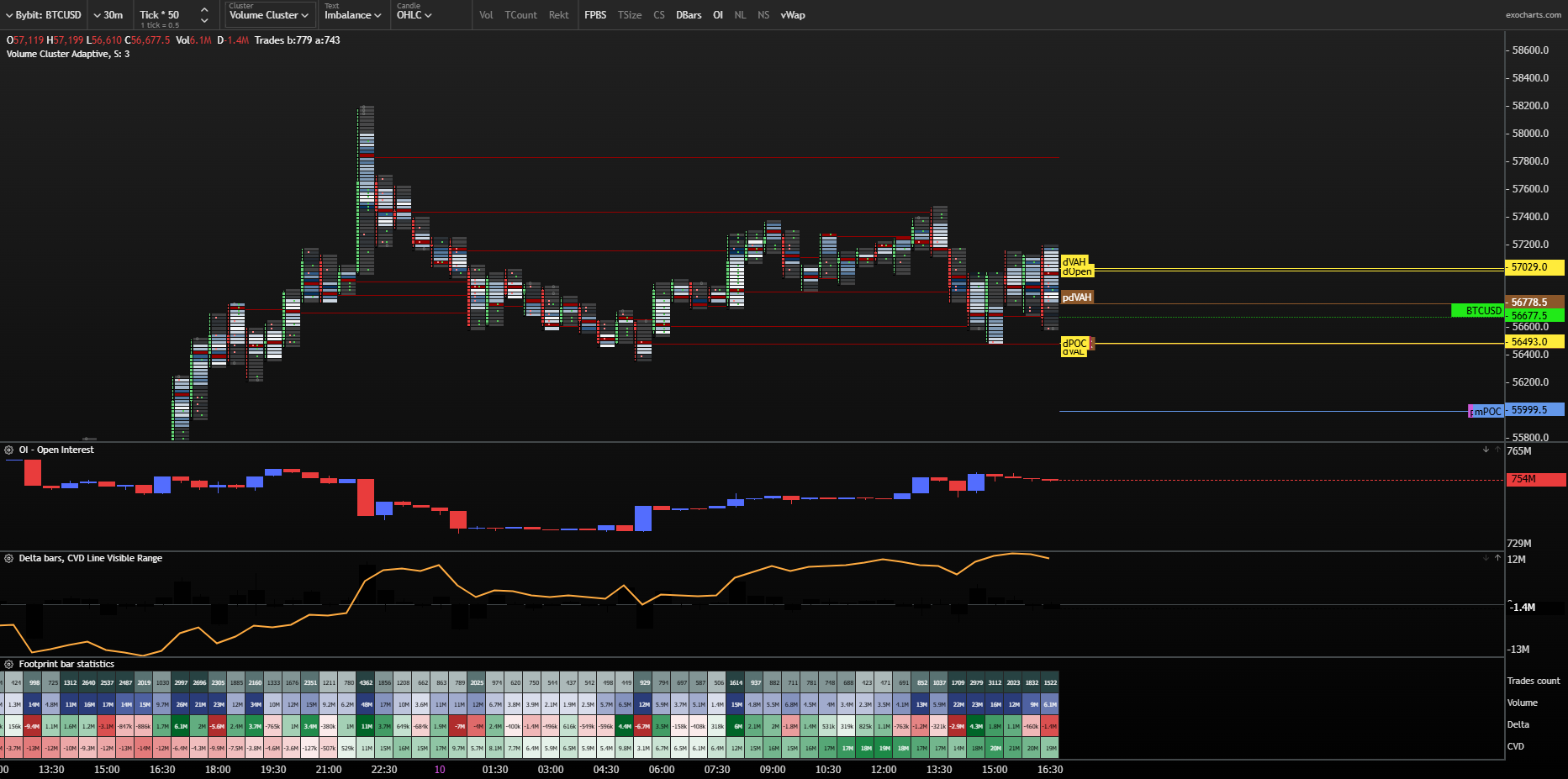Open the 30m timeframe dropdown
This screenshot has height=779, width=1568.
point(108,15)
